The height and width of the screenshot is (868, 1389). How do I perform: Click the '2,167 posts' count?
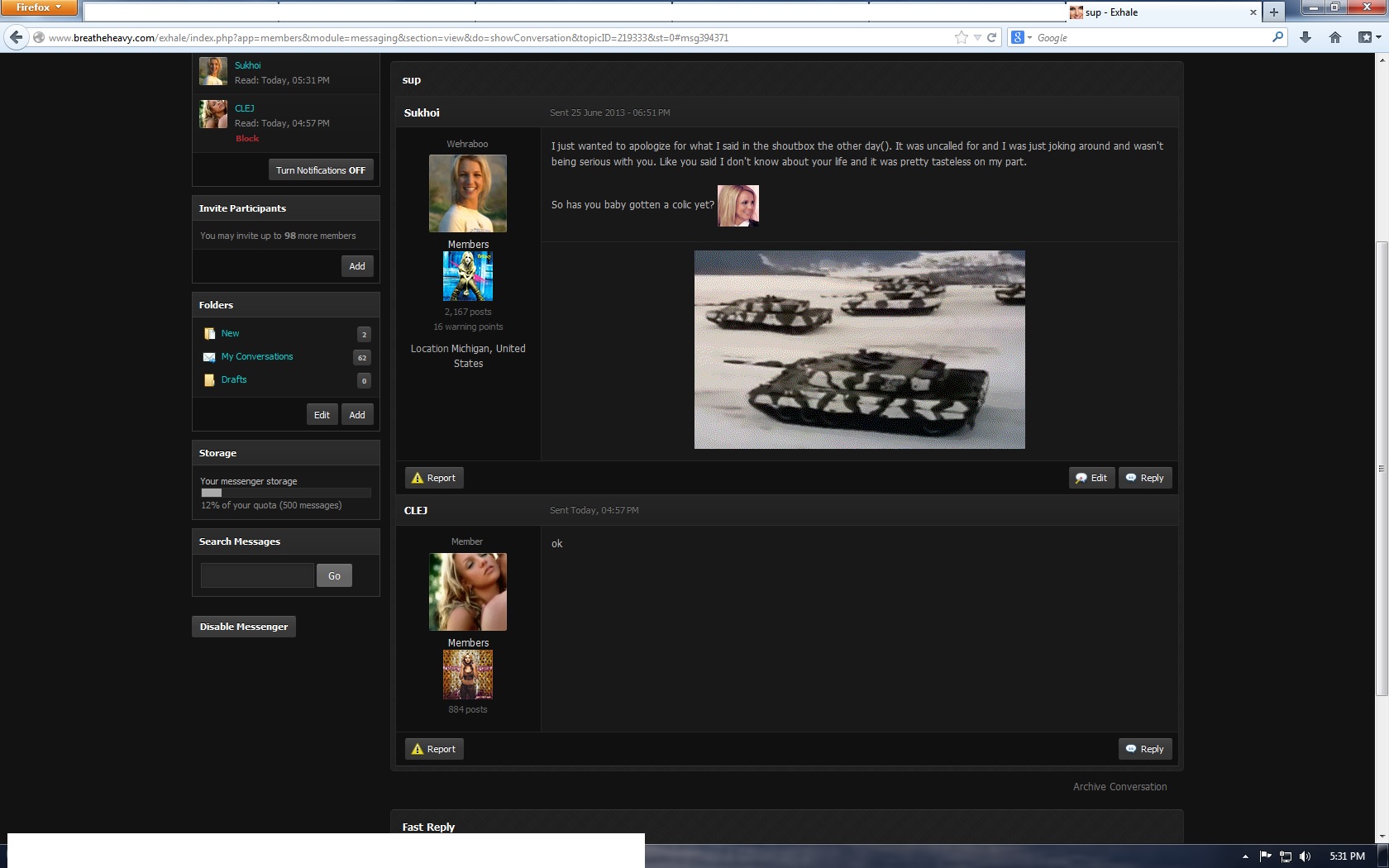pos(468,312)
